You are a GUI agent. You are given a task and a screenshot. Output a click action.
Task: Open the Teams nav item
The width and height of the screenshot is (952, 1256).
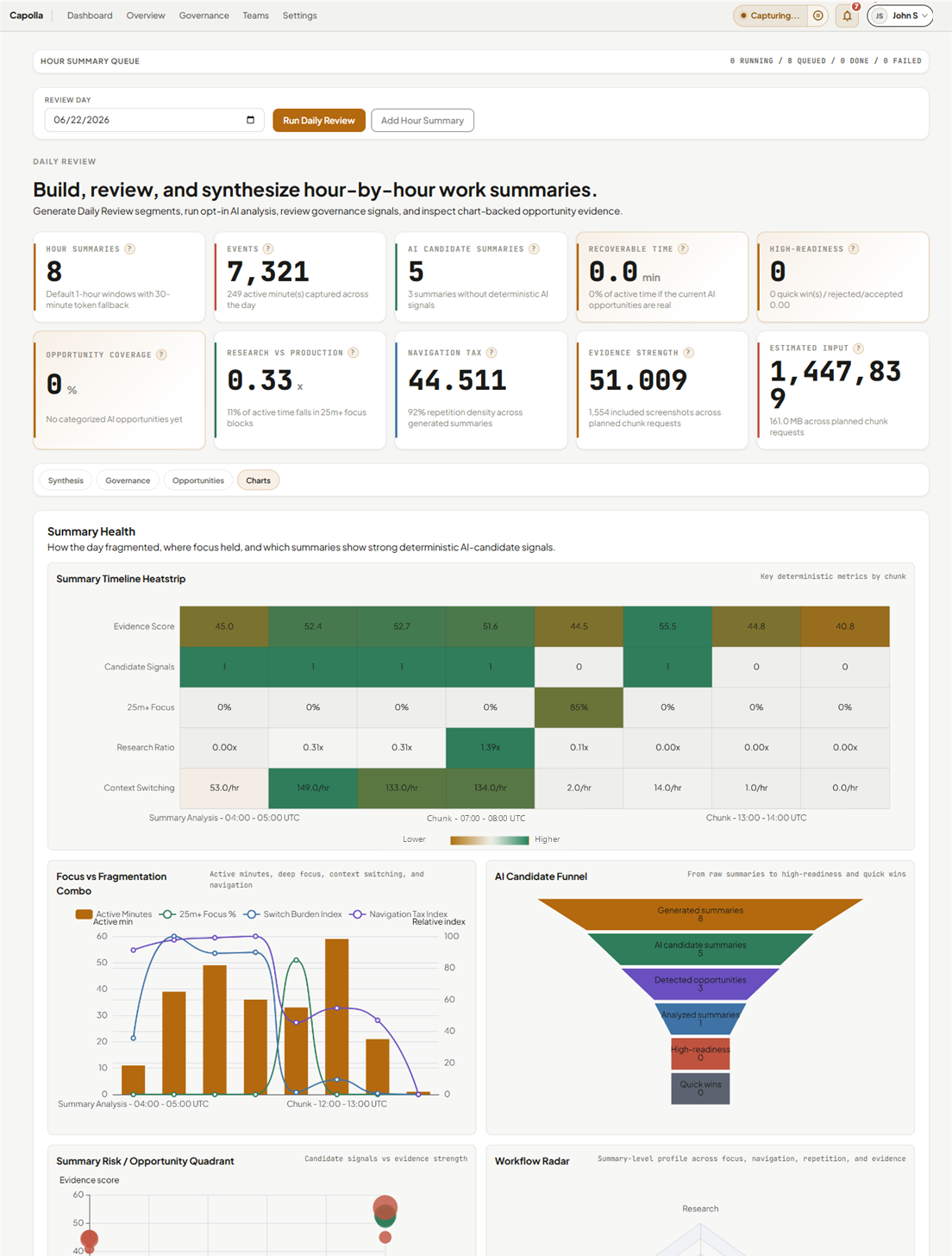pos(255,16)
